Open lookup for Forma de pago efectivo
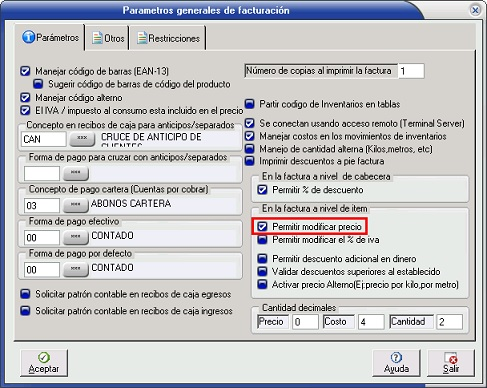Image resolution: width=487 pixels, height=388 pixels. coord(76,237)
